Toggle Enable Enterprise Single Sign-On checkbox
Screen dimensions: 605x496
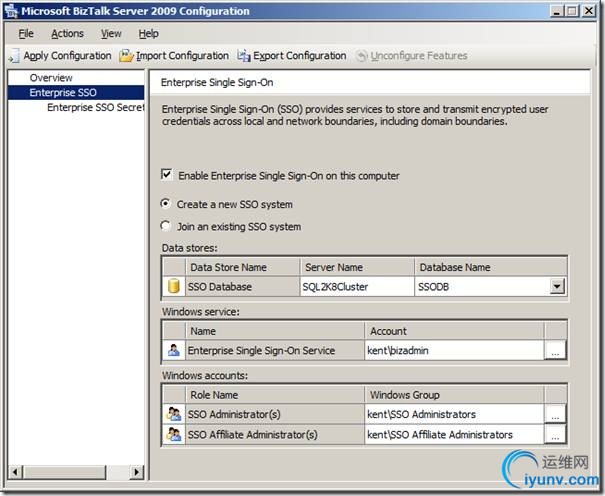click(167, 175)
